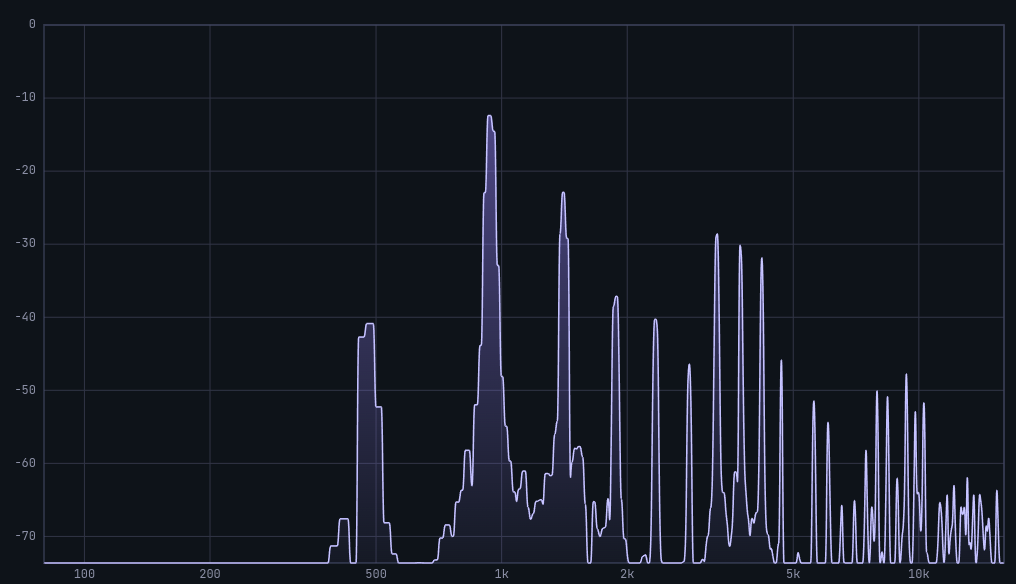Click the -50 dB axis label
This screenshot has width=1016, height=584.
(26, 390)
